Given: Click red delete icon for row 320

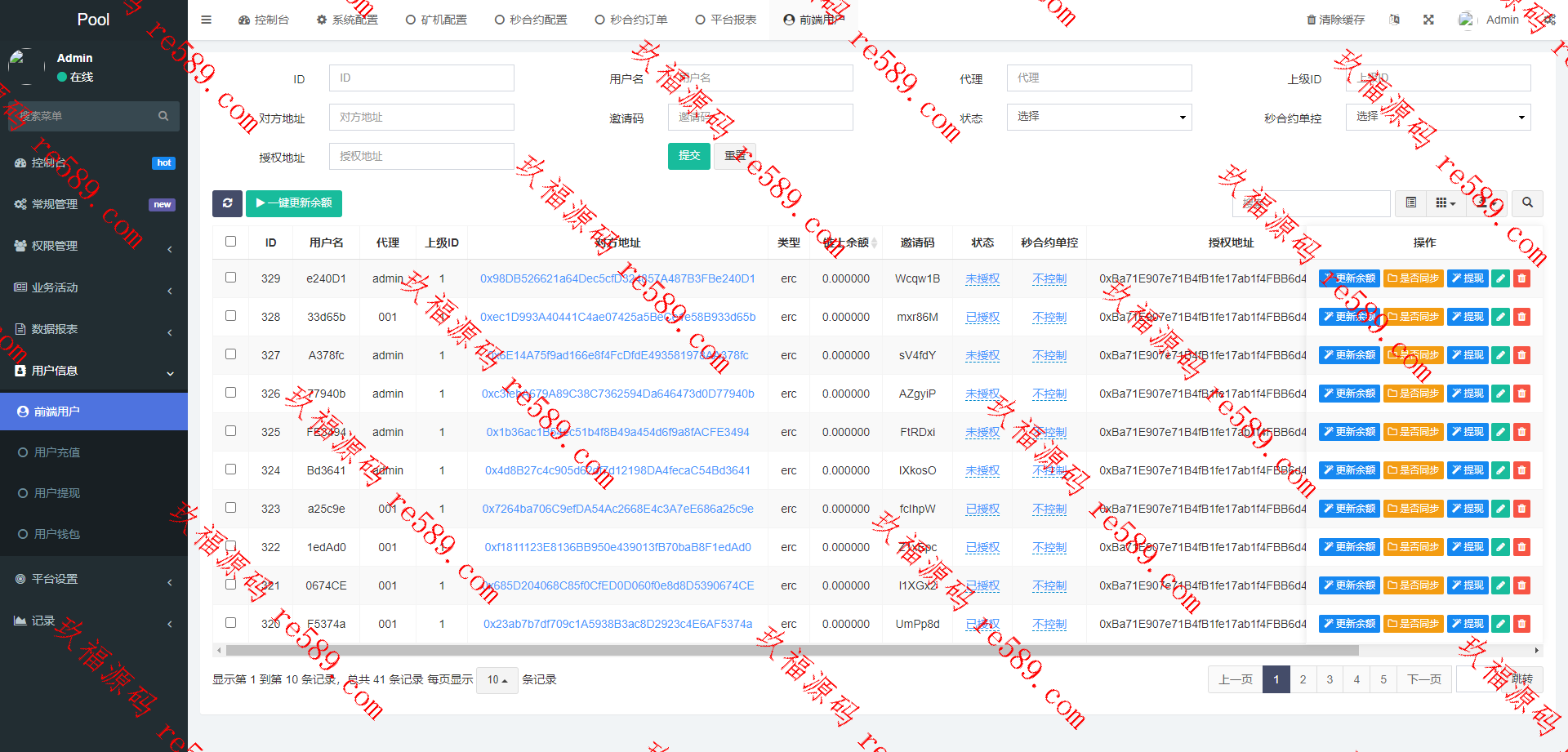Looking at the screenshot, I should point(1521,624).
